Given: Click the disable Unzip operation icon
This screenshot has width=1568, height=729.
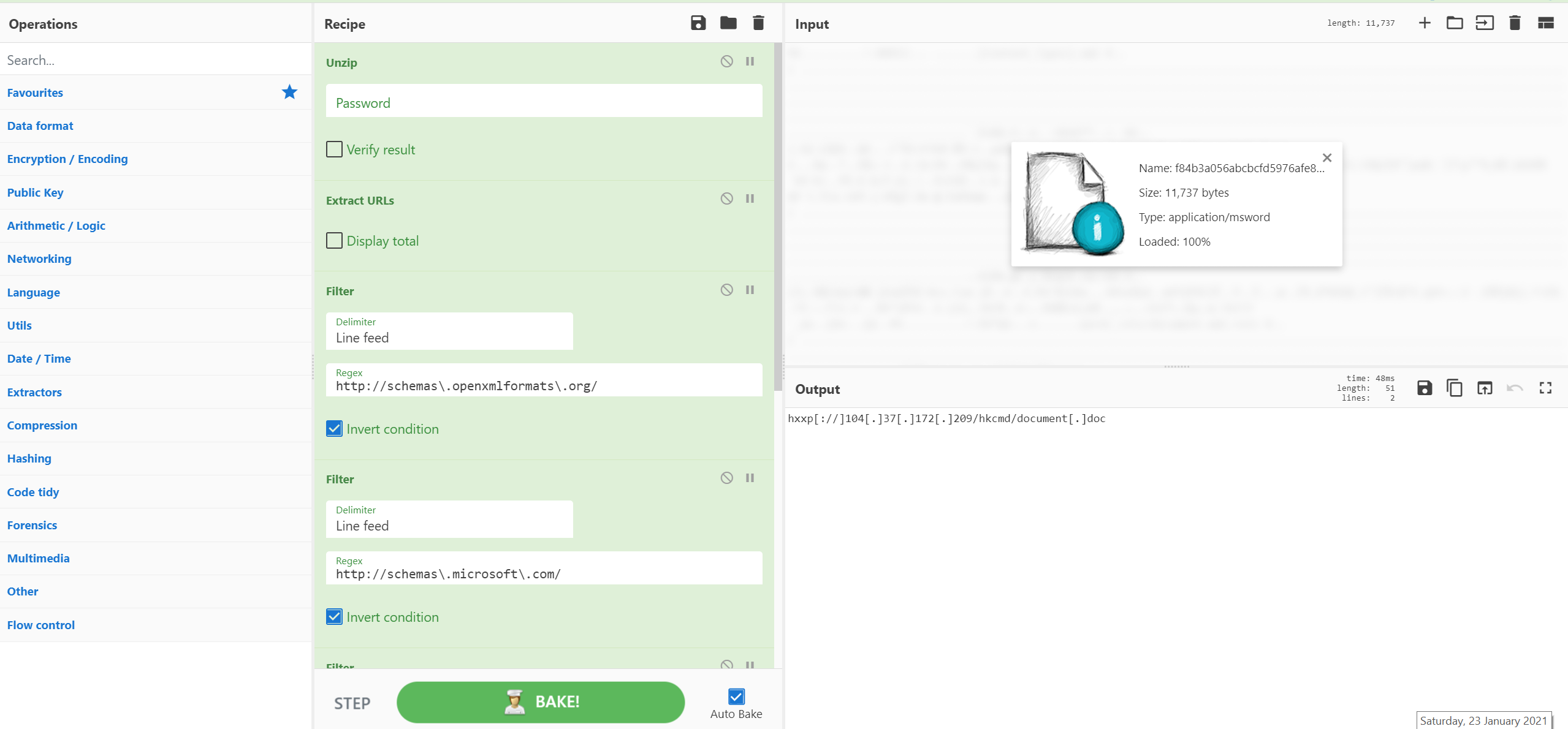Looking at the screenshot, I should [727, 61].
